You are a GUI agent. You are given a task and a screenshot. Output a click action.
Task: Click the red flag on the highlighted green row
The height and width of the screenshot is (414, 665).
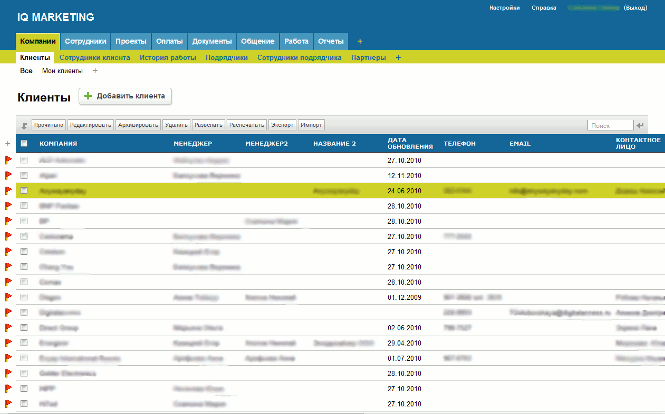(x=9, y=189)
